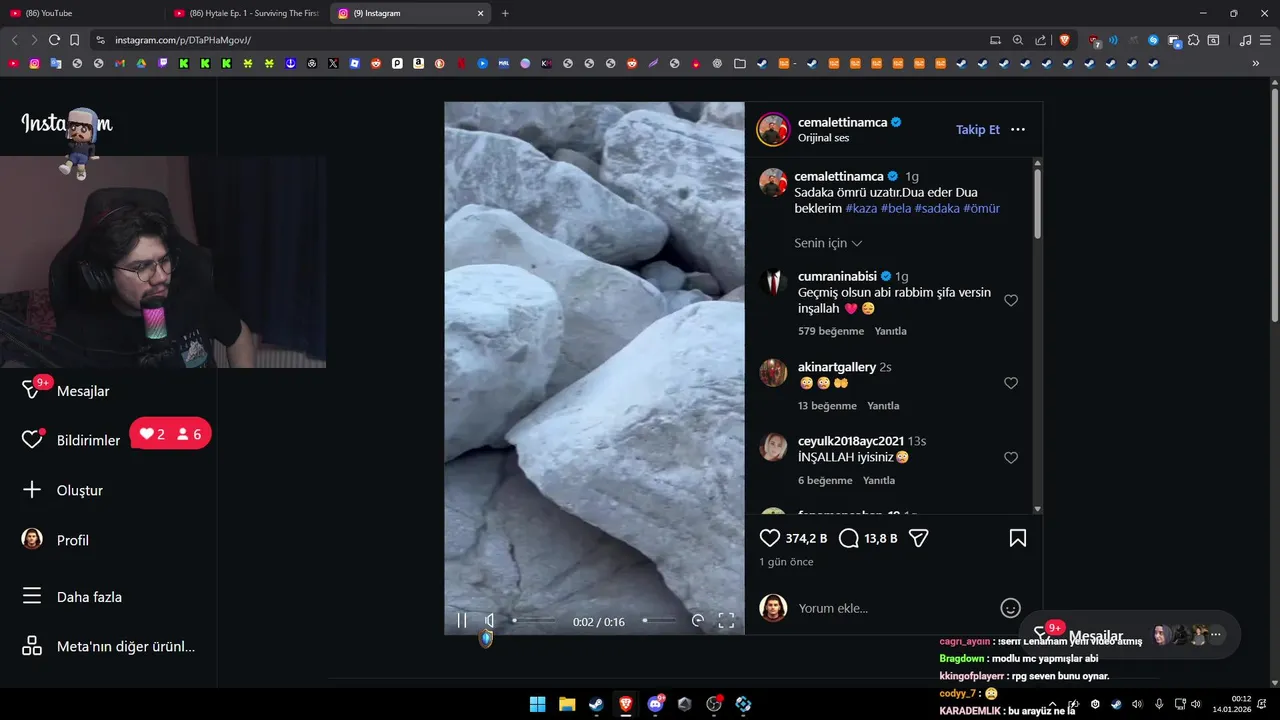Click the comments panel scrollbar
The image size is (1280, 720).
1037,204
